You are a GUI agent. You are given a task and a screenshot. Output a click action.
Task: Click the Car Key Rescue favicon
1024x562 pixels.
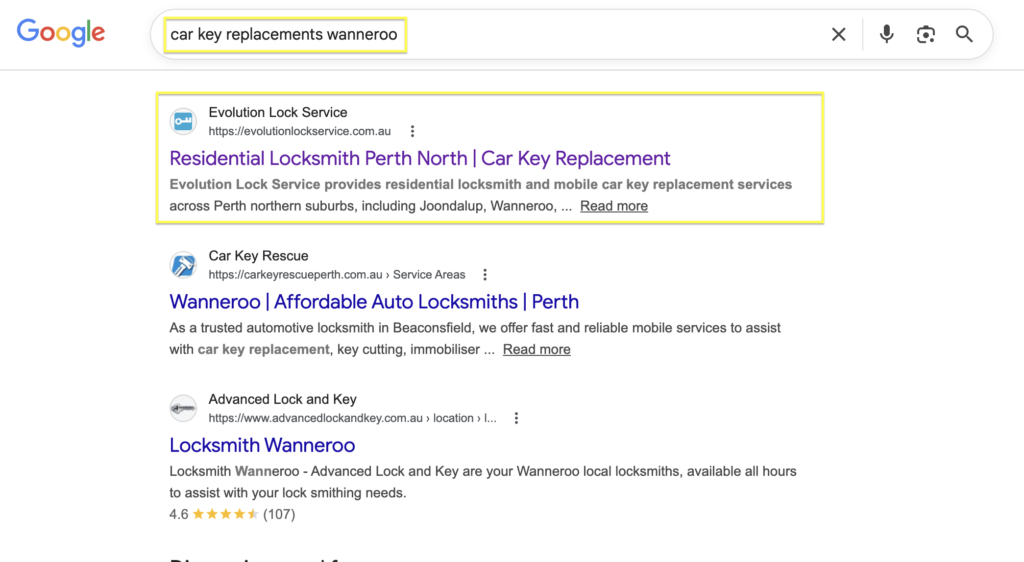(184, 265)
